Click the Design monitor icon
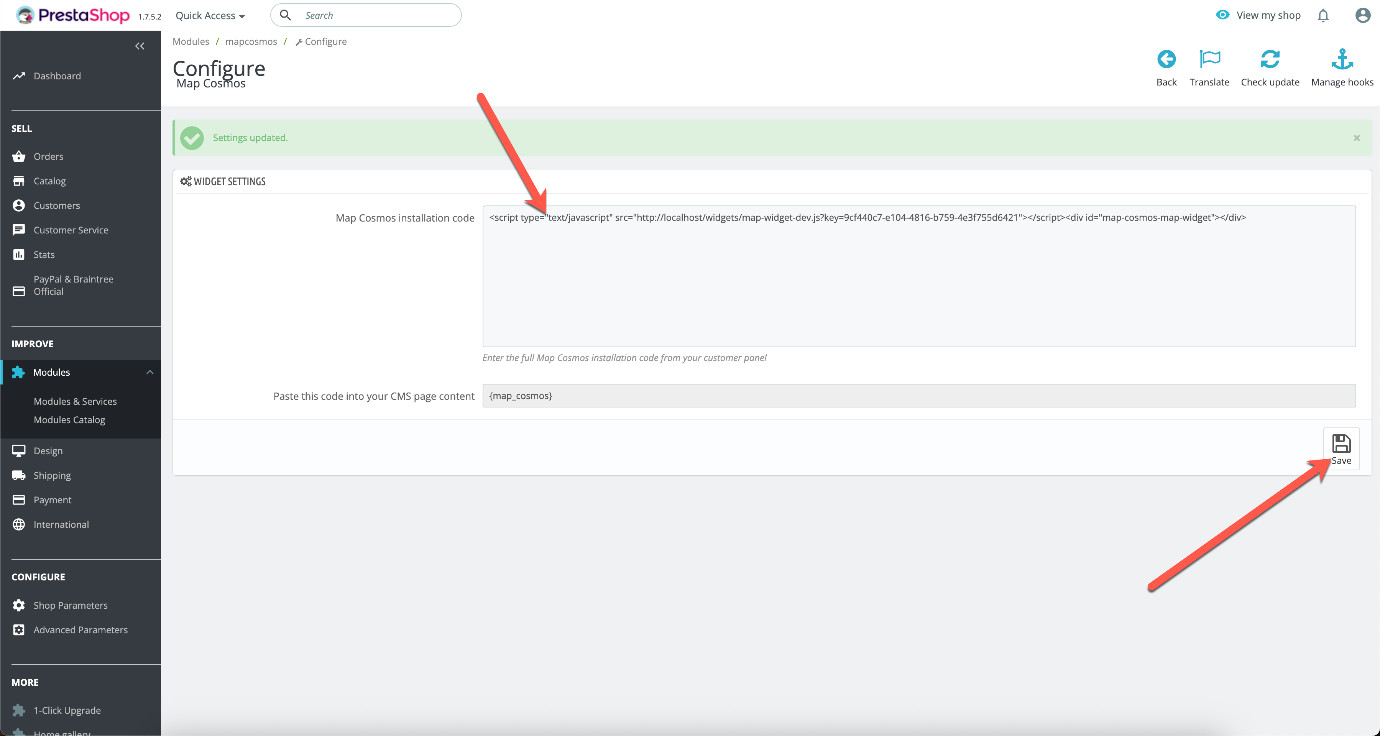Screen dimensions: 1380x736 [x=18, y=451]
